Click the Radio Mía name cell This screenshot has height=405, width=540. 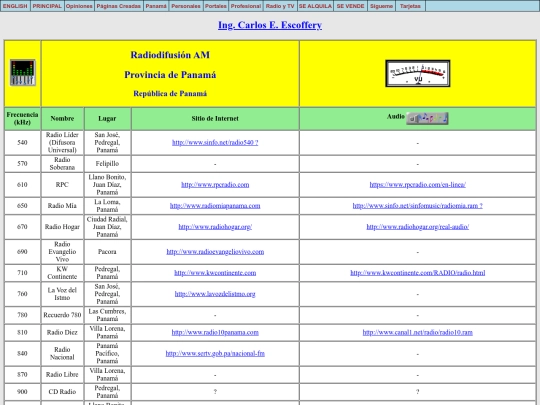tap(62, 206)
